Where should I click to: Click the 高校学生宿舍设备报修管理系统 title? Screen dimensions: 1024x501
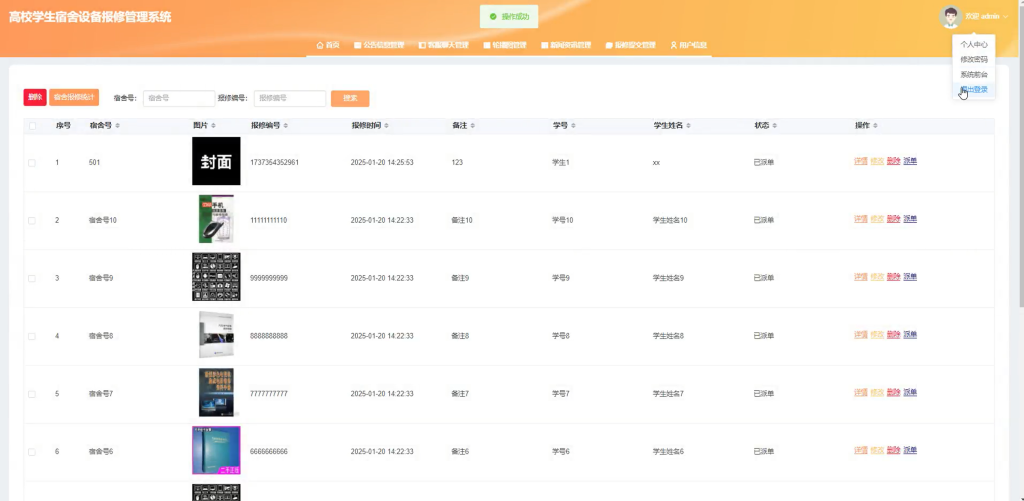pyautogui.click(x=90, y=17)
